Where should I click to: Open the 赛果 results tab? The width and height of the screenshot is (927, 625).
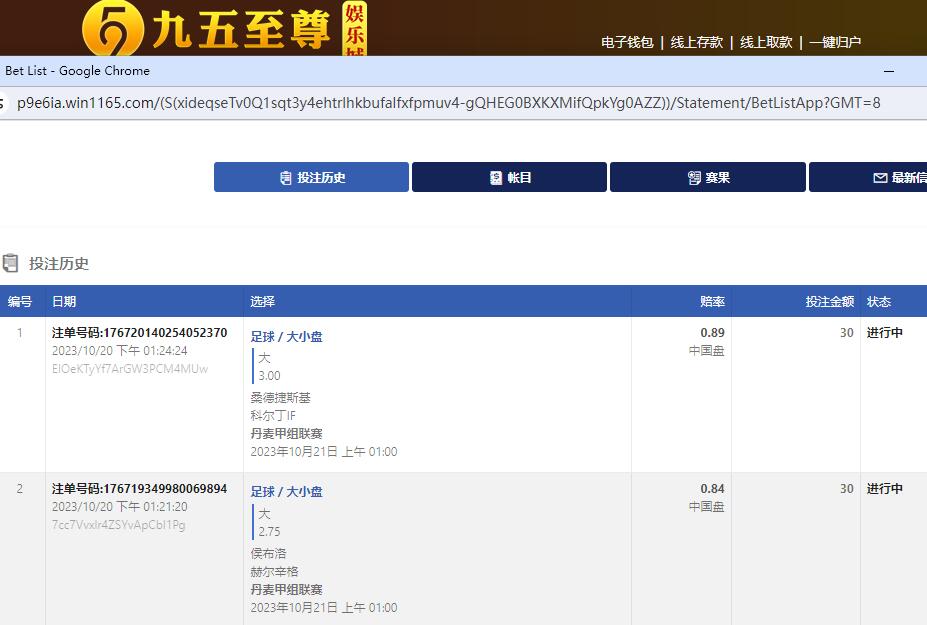(x=708, y=177)
